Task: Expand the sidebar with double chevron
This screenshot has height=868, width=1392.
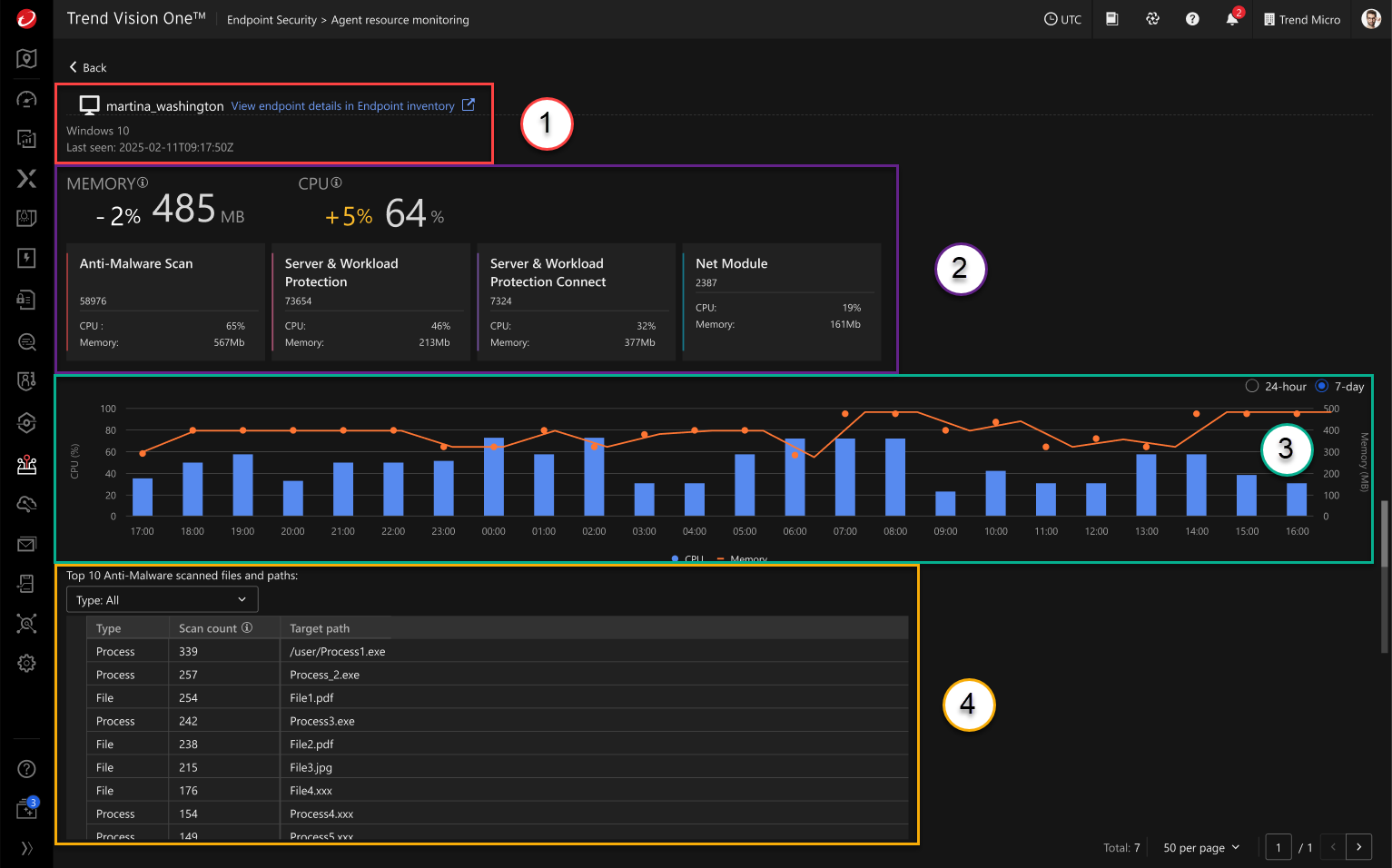Action: coord(26,848)
